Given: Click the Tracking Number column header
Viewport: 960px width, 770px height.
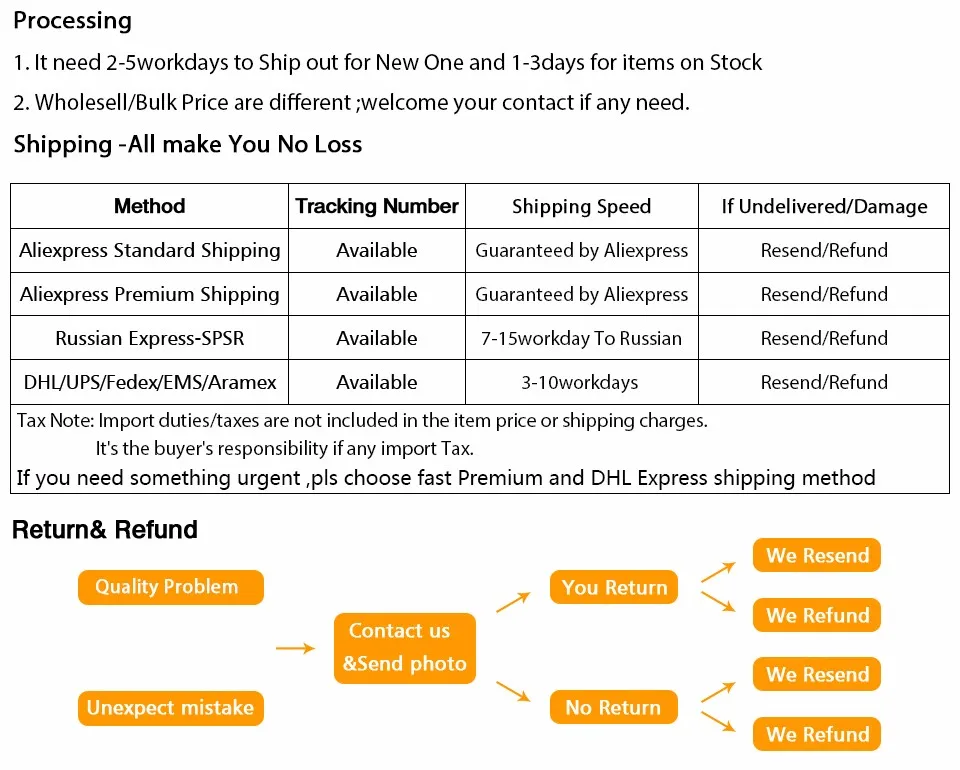Looking at the screenshot, I should (x=377, y=206).
